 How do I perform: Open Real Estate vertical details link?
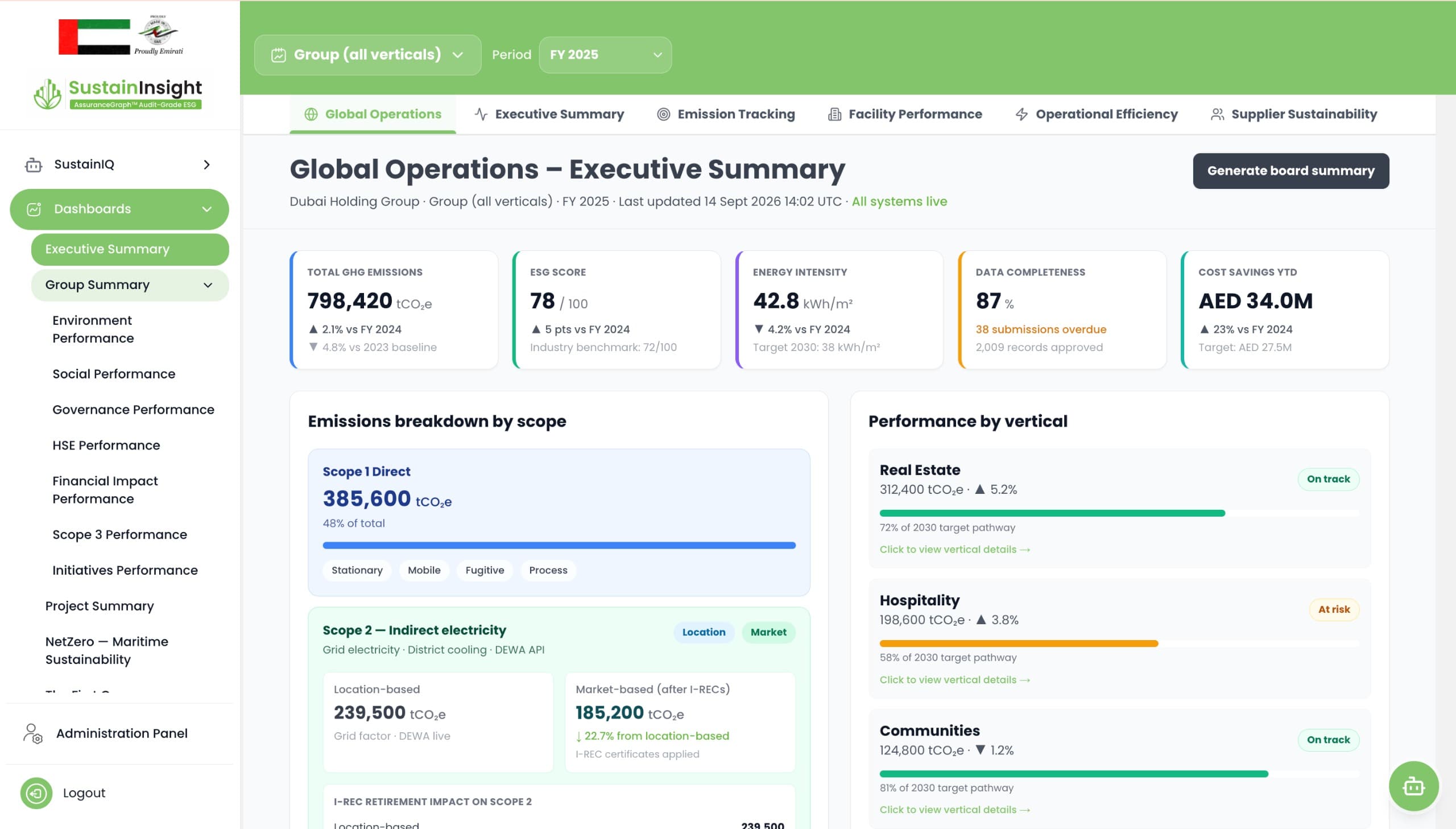click(954, 550)
